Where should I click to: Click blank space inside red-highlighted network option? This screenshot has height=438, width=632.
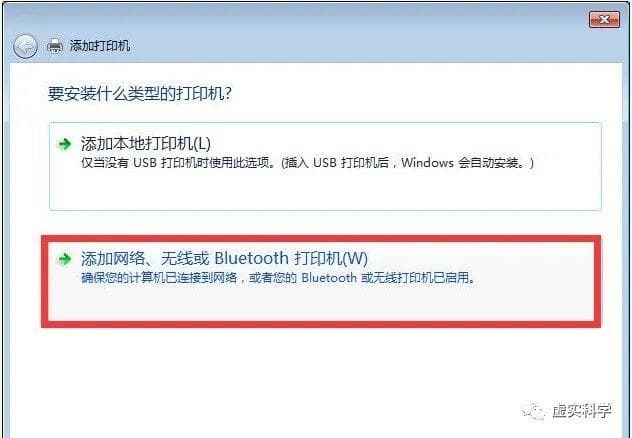(321, 302)
